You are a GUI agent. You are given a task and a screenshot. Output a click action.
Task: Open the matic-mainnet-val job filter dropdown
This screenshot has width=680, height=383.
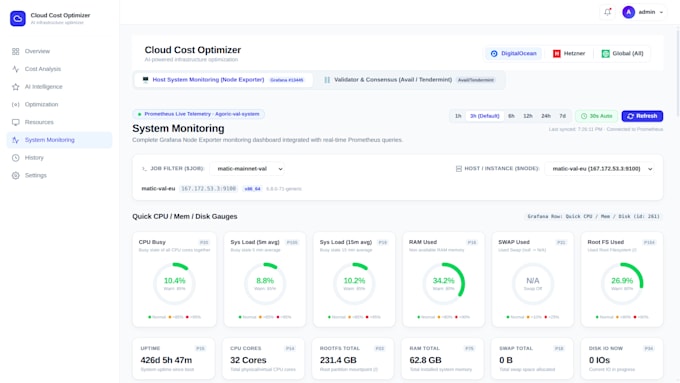click(247, 169)
